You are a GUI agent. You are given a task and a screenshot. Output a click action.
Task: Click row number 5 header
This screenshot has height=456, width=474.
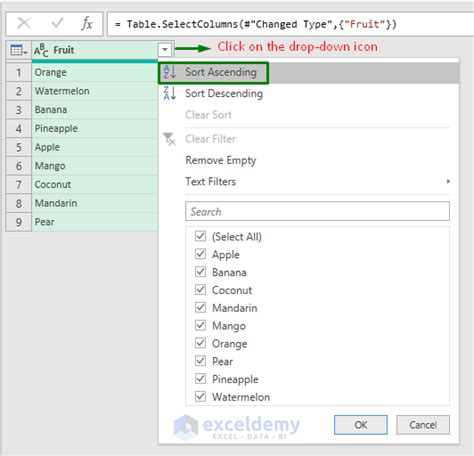(x=19, y=147)
